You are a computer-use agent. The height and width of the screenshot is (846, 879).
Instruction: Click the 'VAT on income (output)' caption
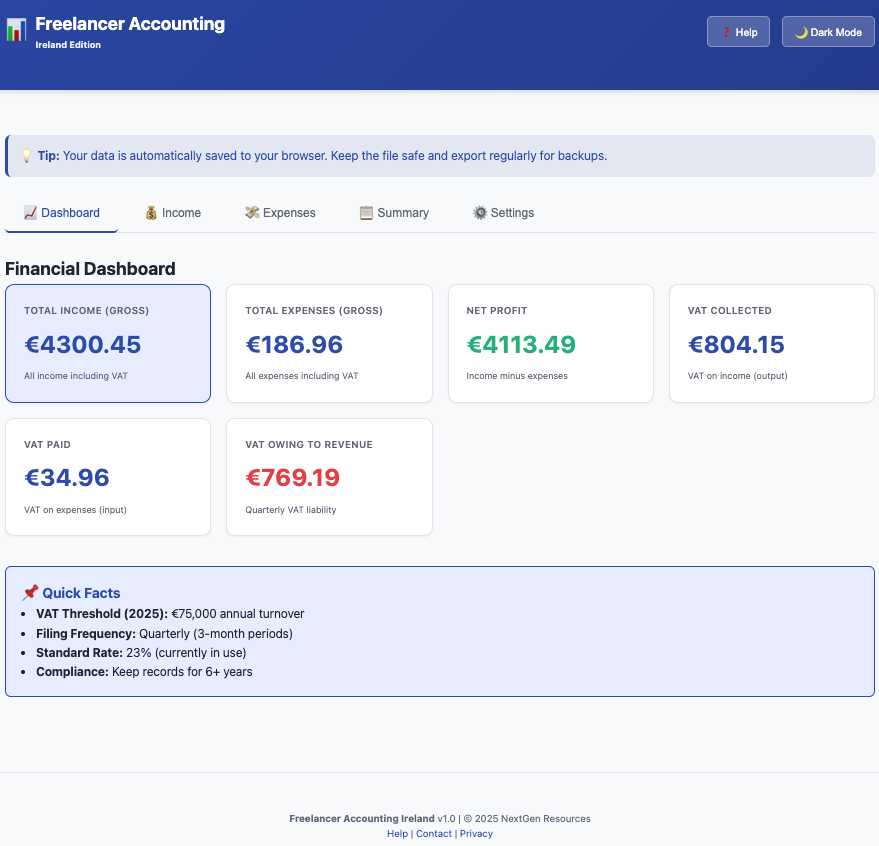[x=738, y=376]
